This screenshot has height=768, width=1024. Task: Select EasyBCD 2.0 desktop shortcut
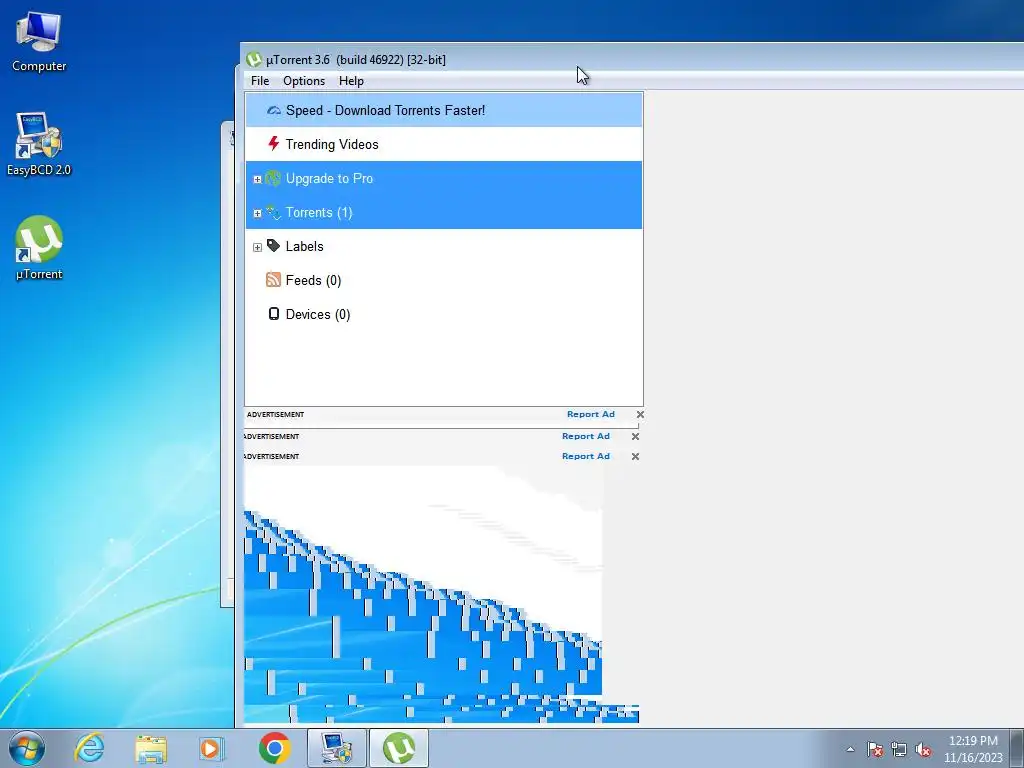point(39,144)
